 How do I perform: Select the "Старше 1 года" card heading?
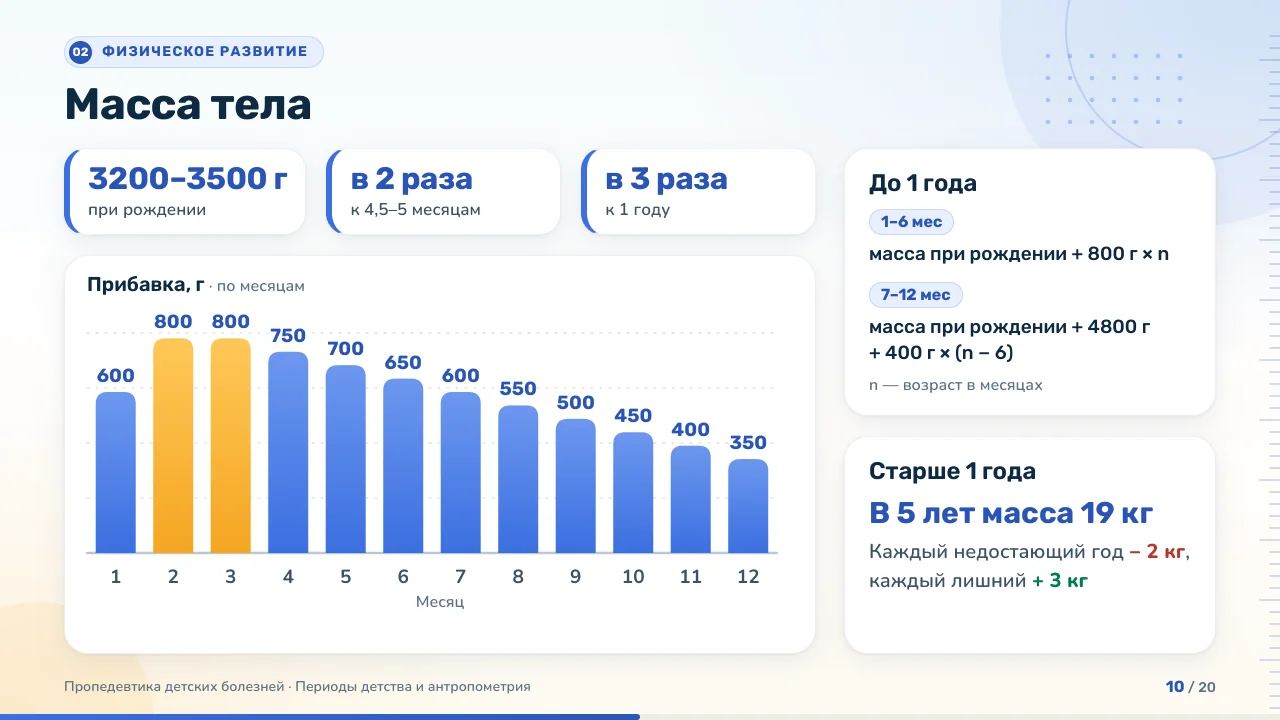point(952,471)
